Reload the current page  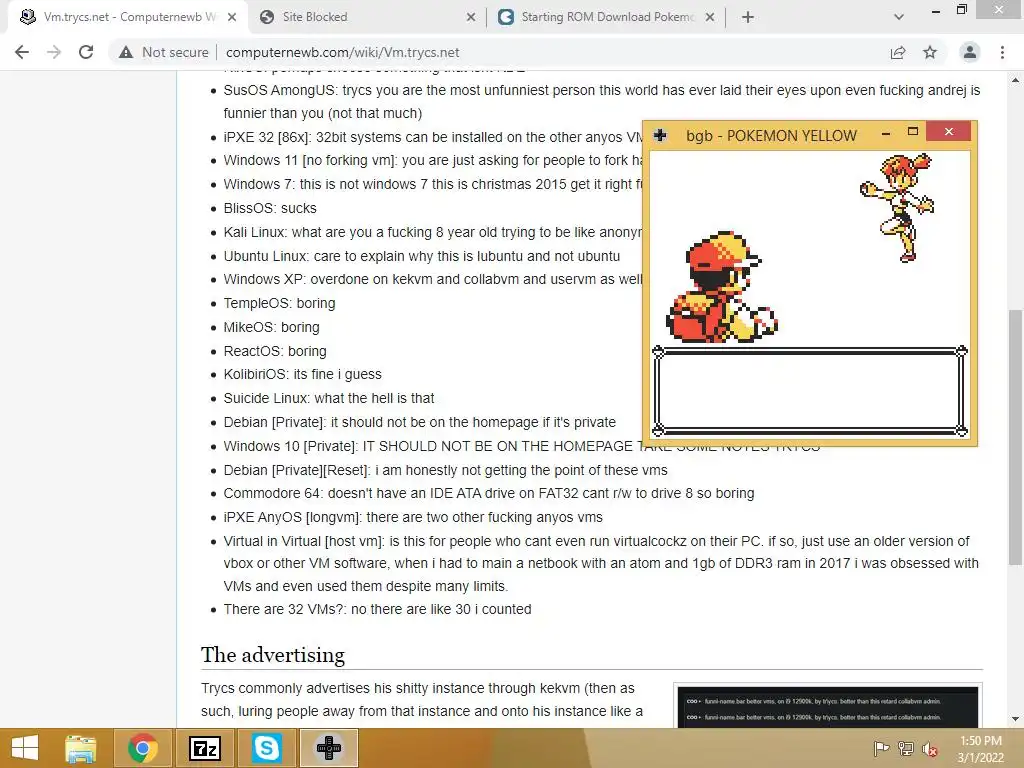[86, 52]
